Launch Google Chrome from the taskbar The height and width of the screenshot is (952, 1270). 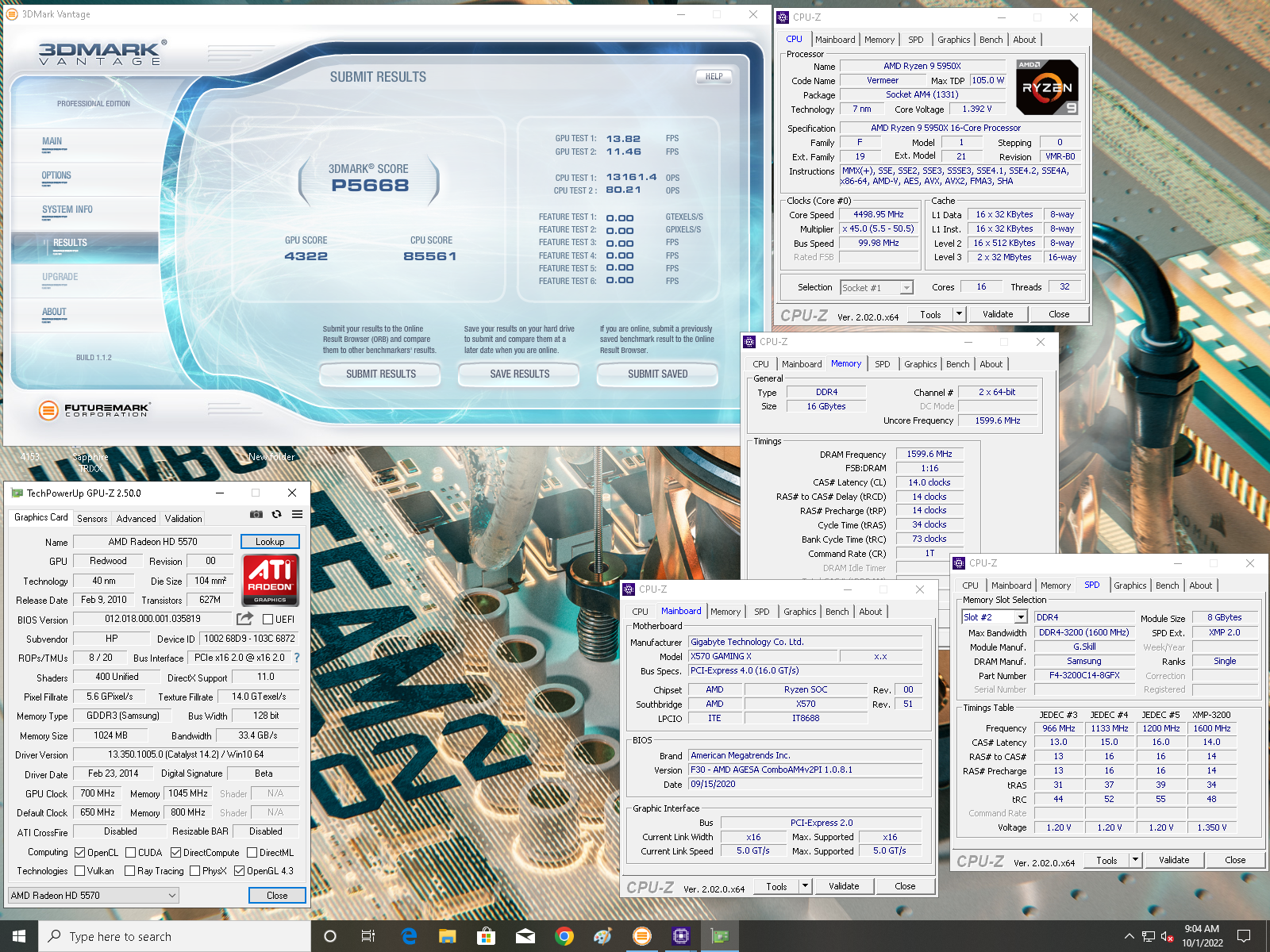[564, 936]
